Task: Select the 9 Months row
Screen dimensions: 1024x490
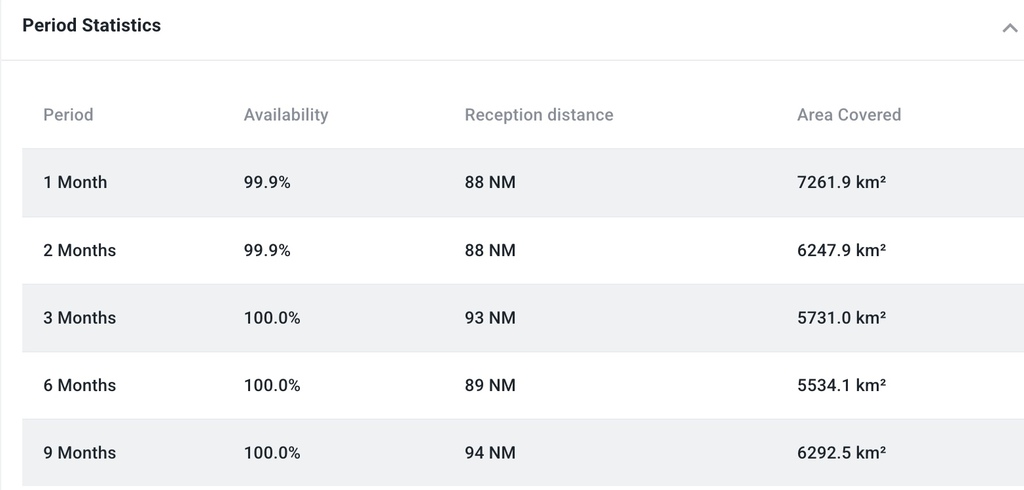Action: coord(523,453)
